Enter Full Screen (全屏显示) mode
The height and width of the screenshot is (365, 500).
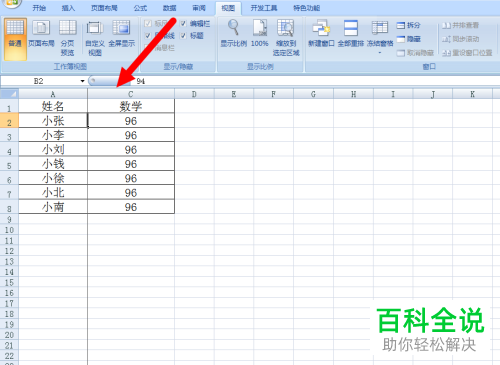click(x=121, y=34)
